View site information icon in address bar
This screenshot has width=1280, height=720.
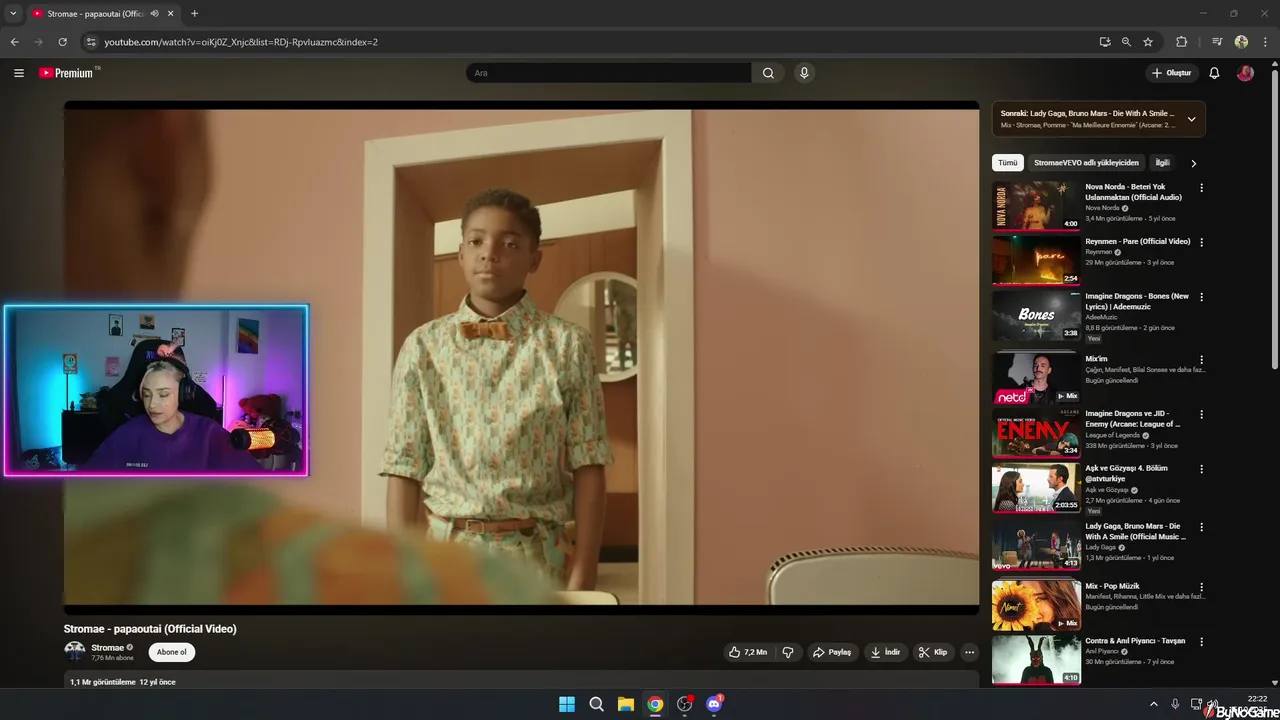click(91, 42)
